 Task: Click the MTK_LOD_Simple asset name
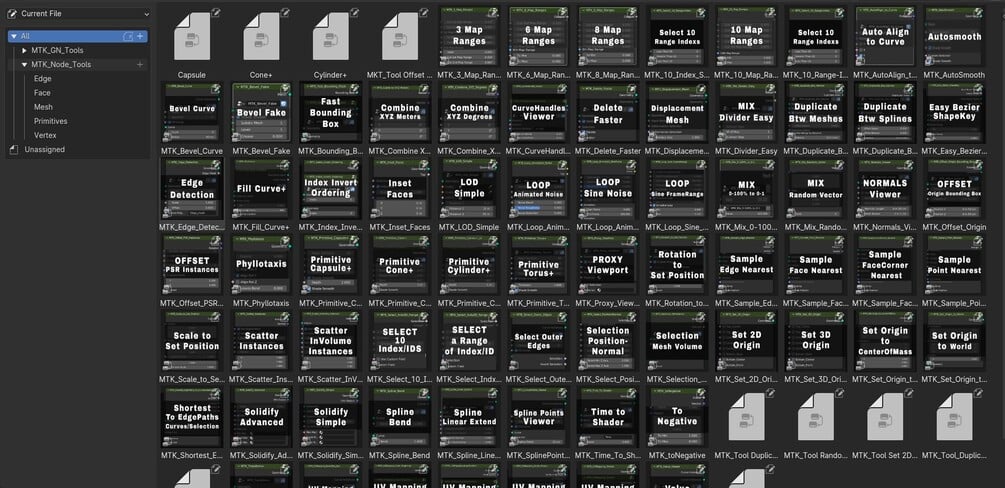(469, 227)
